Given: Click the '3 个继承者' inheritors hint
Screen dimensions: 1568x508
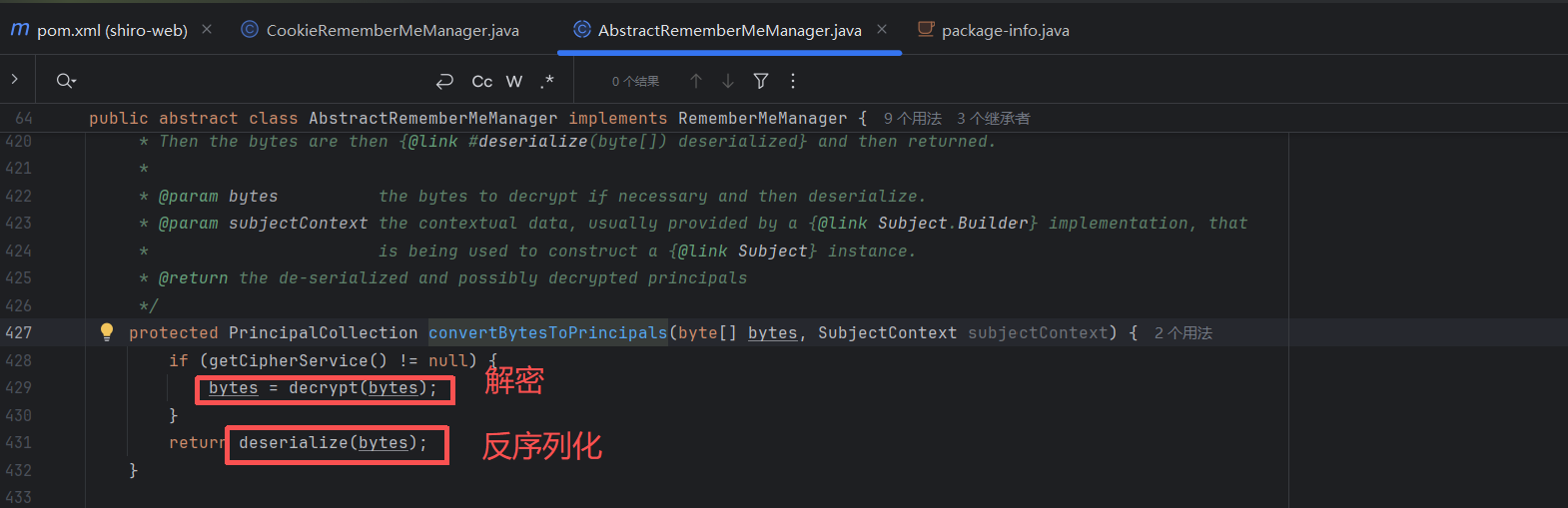Looking at the screenshot, I should tap(993, 119).
